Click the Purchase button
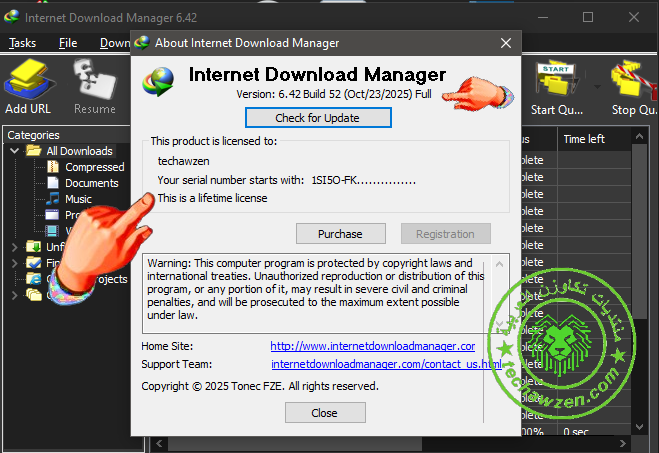Image resolution: width=659 pixels, height=453 pixels. (x=340, y=234)
